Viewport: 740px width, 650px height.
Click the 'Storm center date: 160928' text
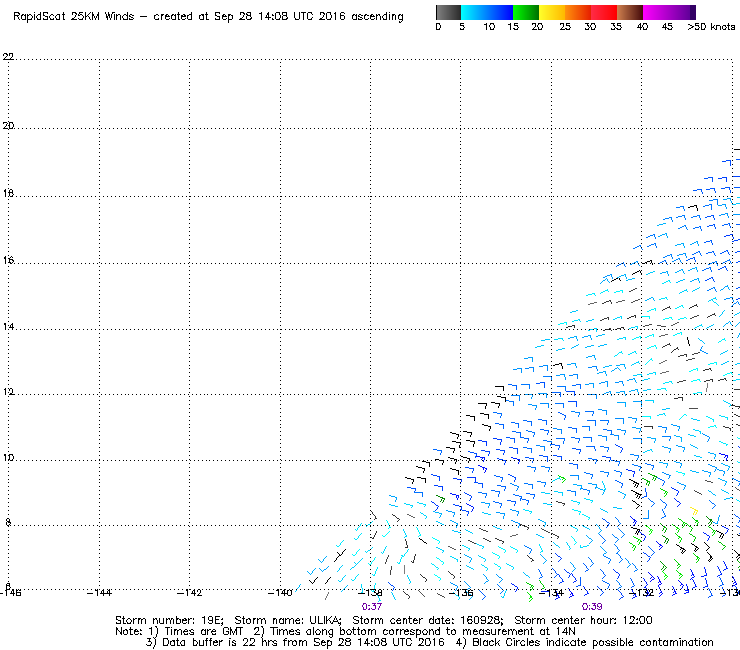coord(428,620)
